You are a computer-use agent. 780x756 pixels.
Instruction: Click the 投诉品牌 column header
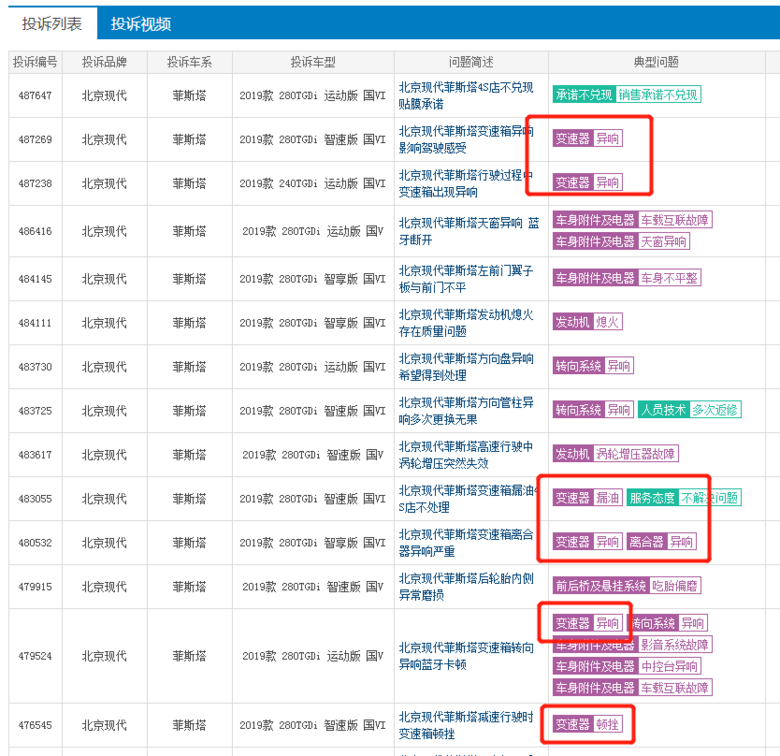click(104, 62)
